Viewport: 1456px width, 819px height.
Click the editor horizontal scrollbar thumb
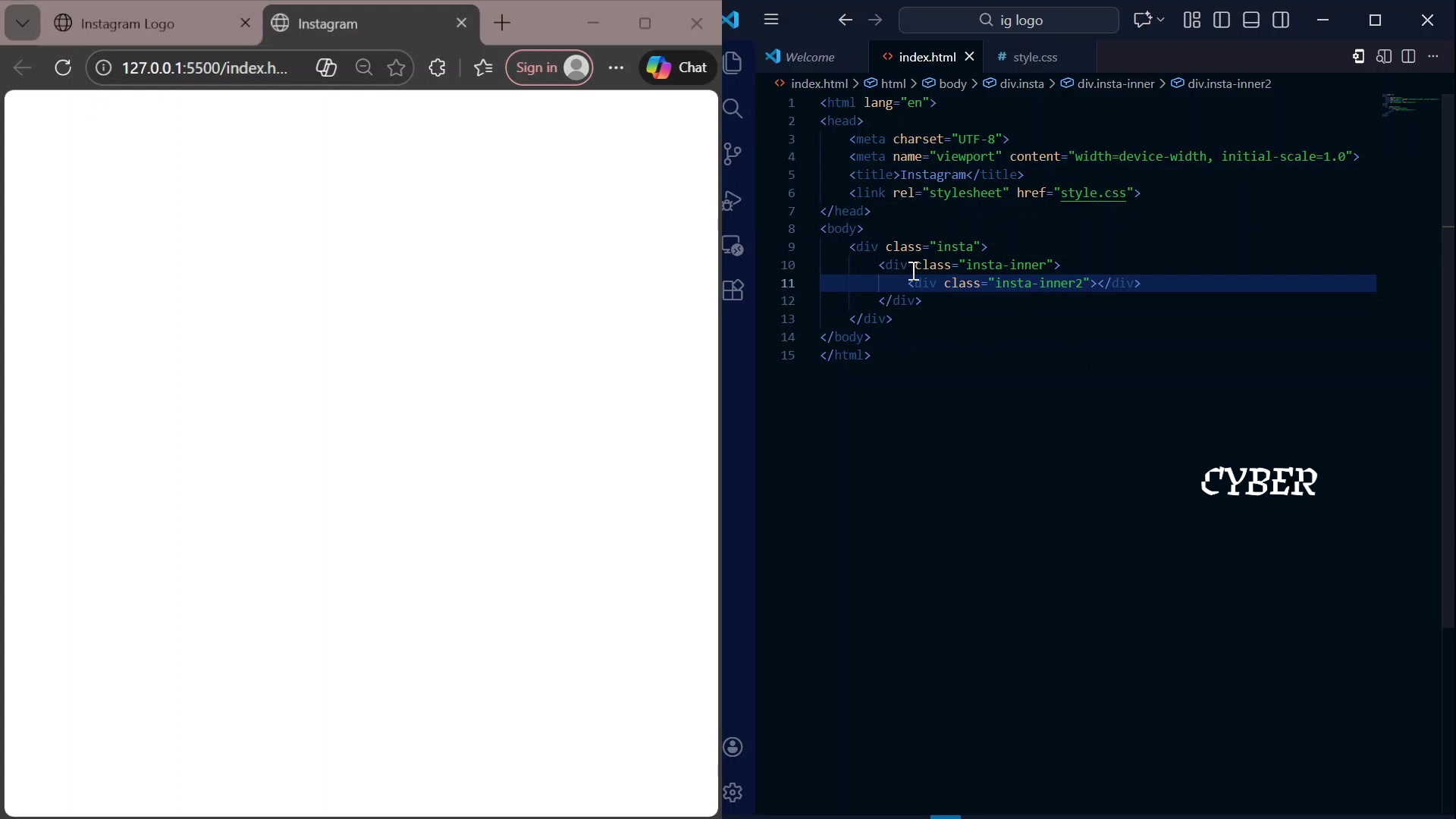tap(946, 817)
